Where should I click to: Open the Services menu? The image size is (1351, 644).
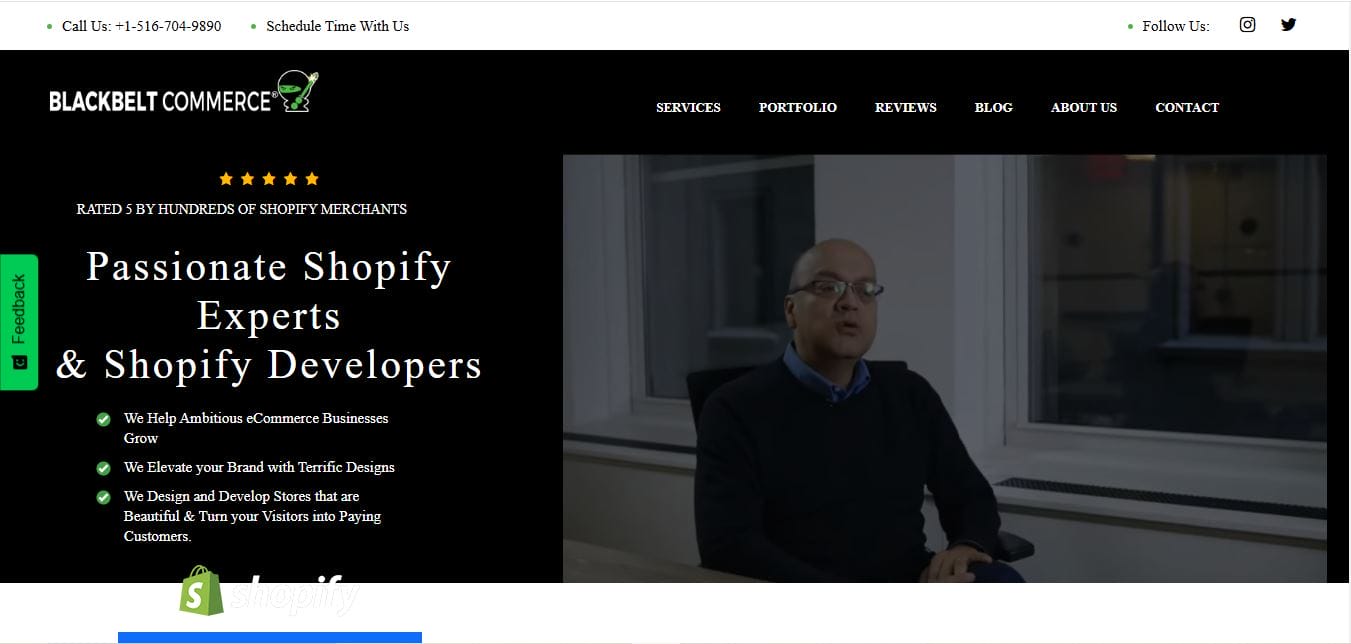[x=688, y=107]
